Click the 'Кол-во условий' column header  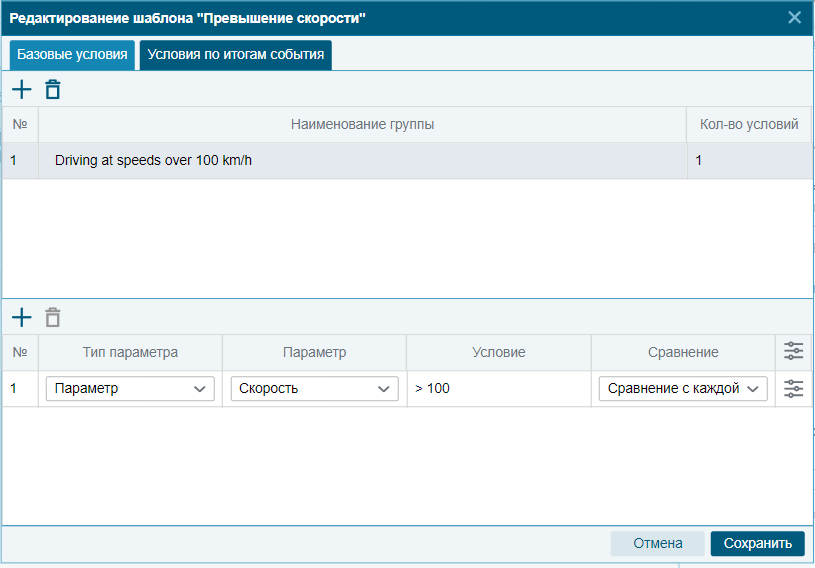point(748,125)
